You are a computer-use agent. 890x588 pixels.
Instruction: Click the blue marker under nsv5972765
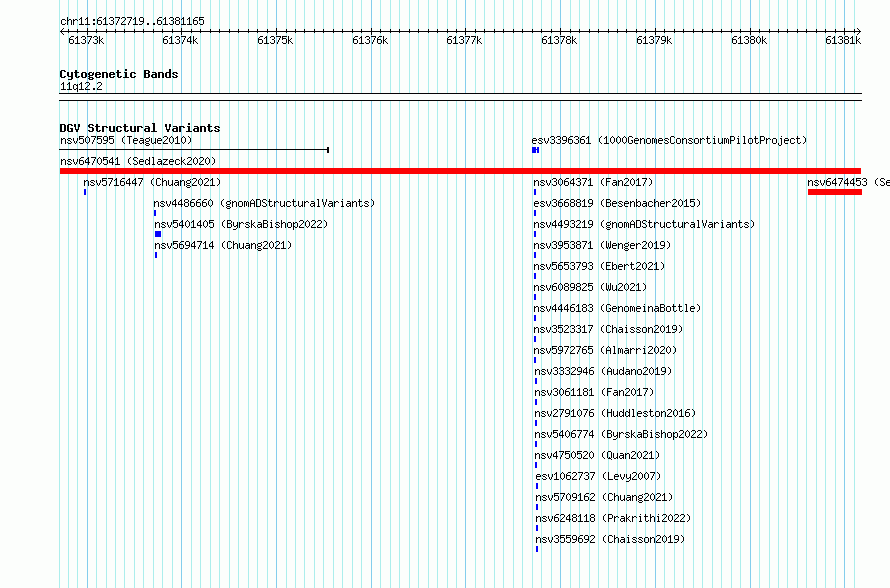point(535,360)
